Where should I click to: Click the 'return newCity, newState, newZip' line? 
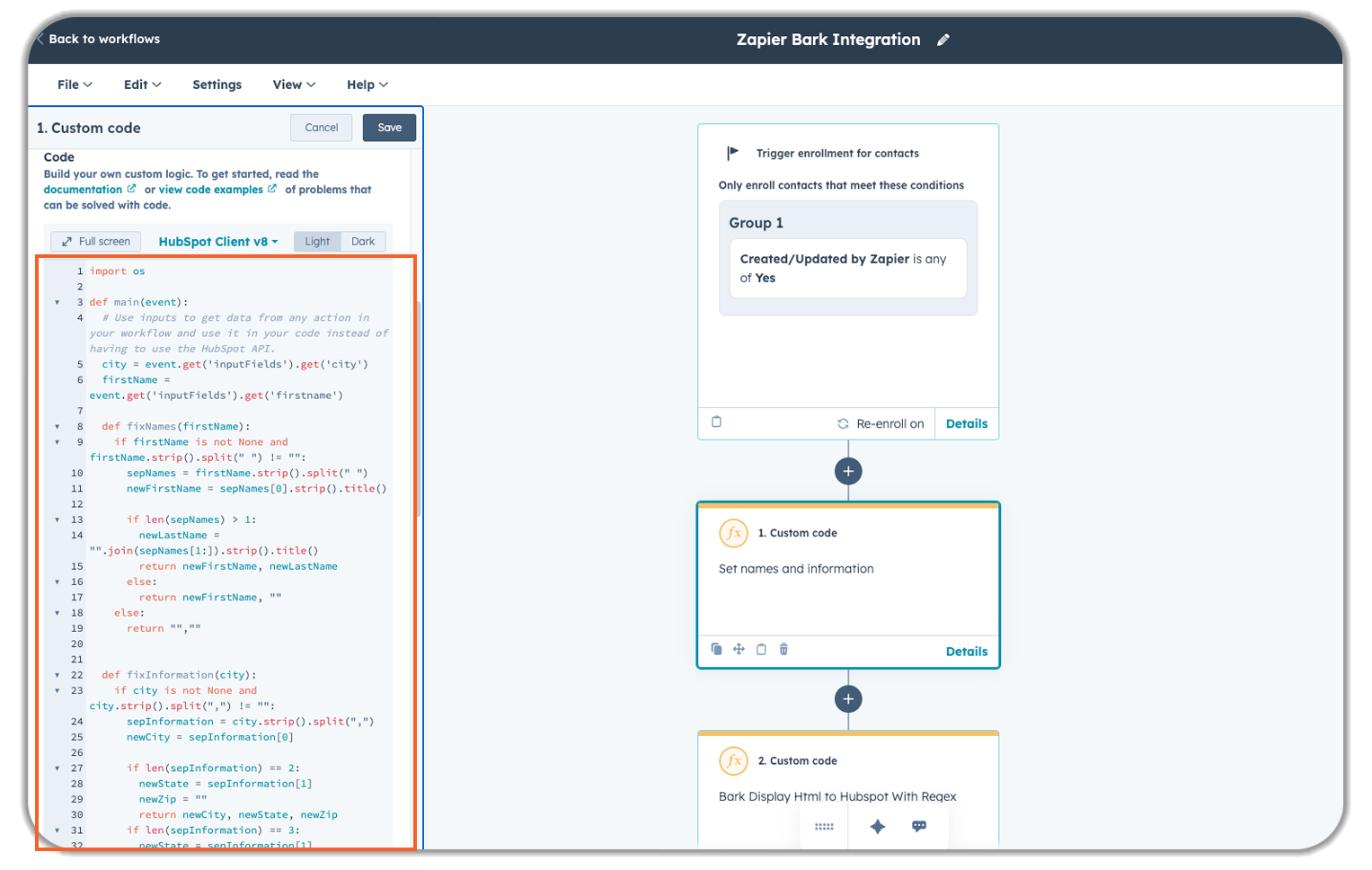(x=238, y=814)
